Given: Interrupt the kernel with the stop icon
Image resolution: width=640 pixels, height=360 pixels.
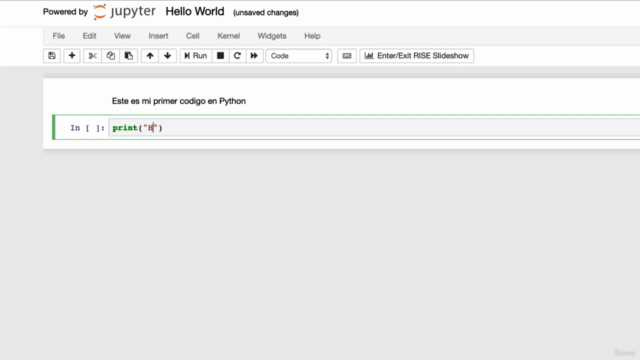Looking at the screenshot, I should (x=220, y=56).
